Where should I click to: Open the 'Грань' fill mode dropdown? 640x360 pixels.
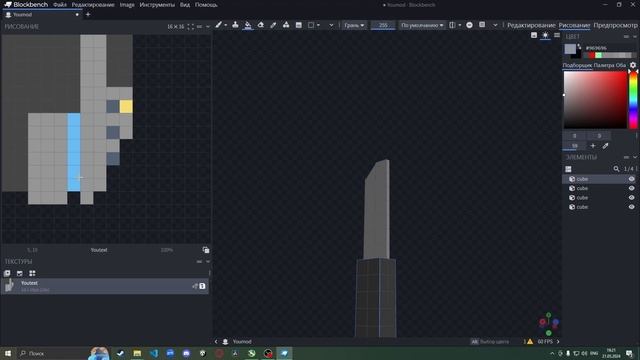pos(354,25)
